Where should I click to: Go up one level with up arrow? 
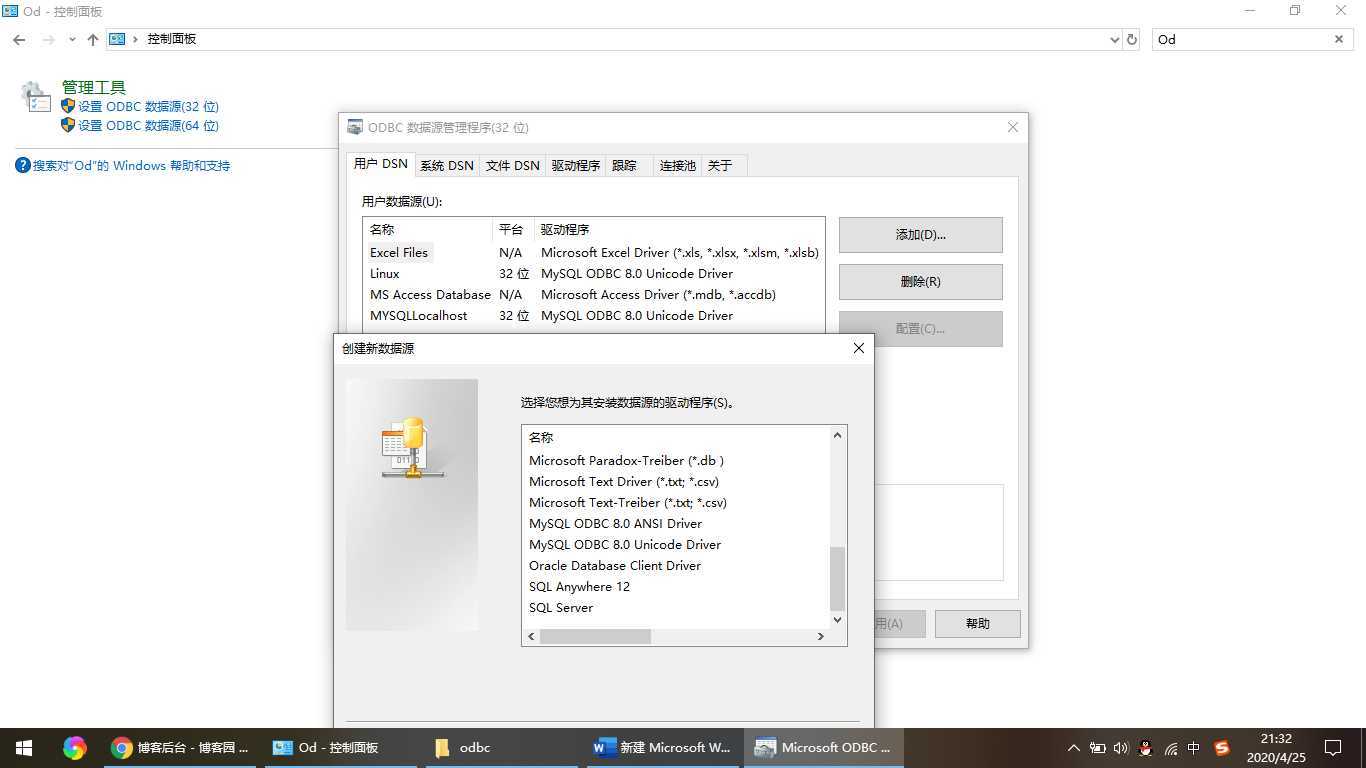click(93, 39)
